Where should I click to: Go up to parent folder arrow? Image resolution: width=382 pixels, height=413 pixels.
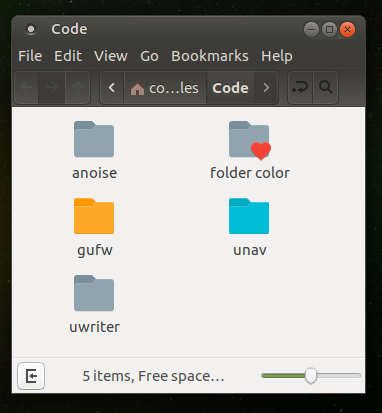tap(78, 88)
